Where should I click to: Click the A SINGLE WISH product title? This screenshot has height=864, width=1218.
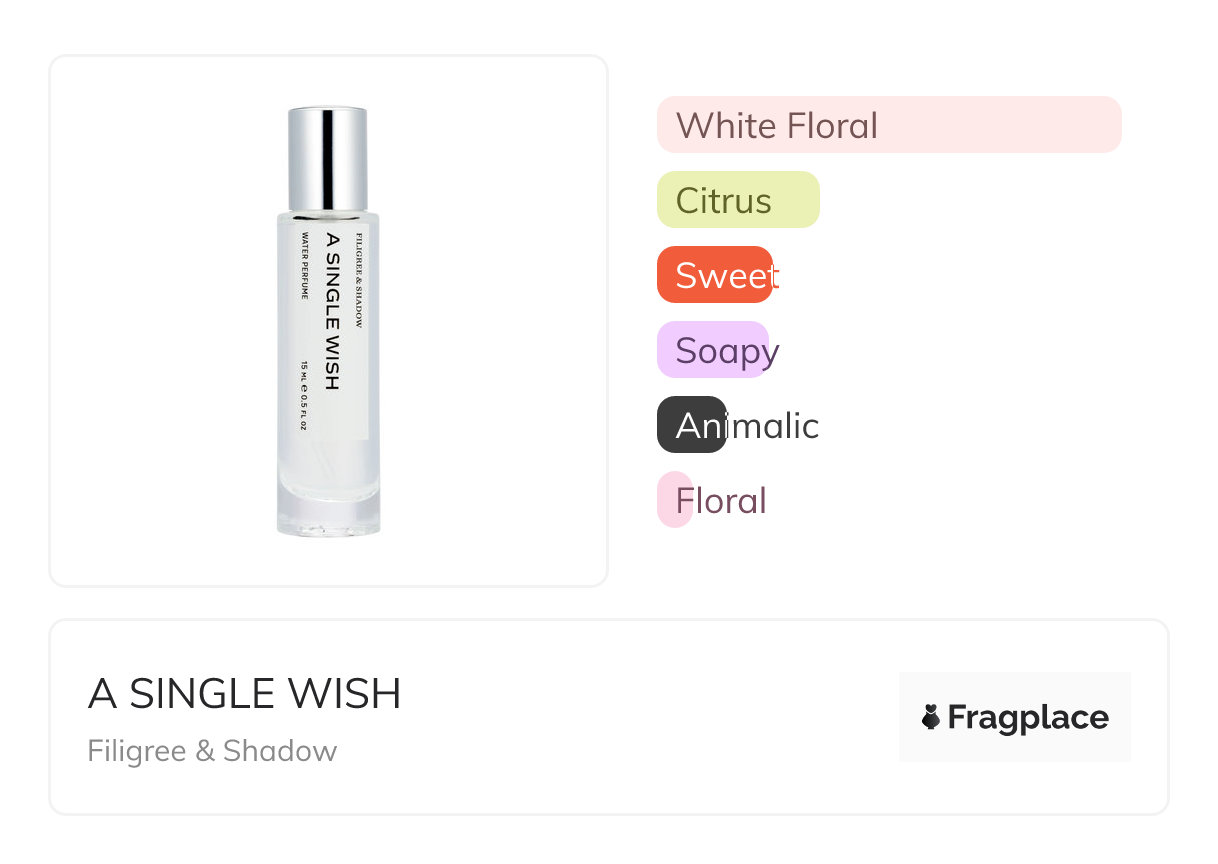(244, 694)
